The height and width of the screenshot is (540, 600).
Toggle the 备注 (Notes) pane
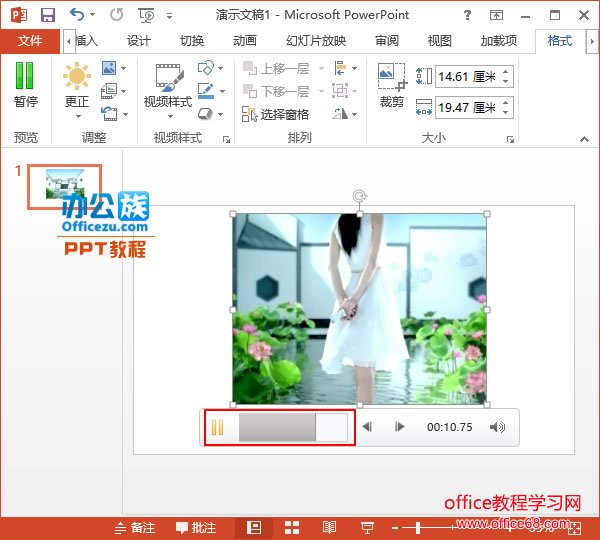[135, 527]
